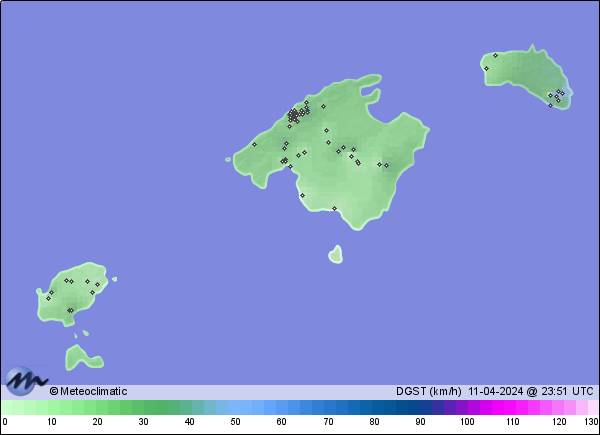Screen dimensions: 600x435
Task: Click the small Cabrera island south of Mallorca
Action: click(336, 255)
